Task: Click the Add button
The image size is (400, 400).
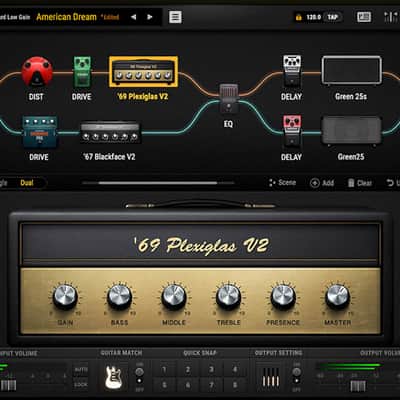Action: pyautogui.click(x=322, y=183)
